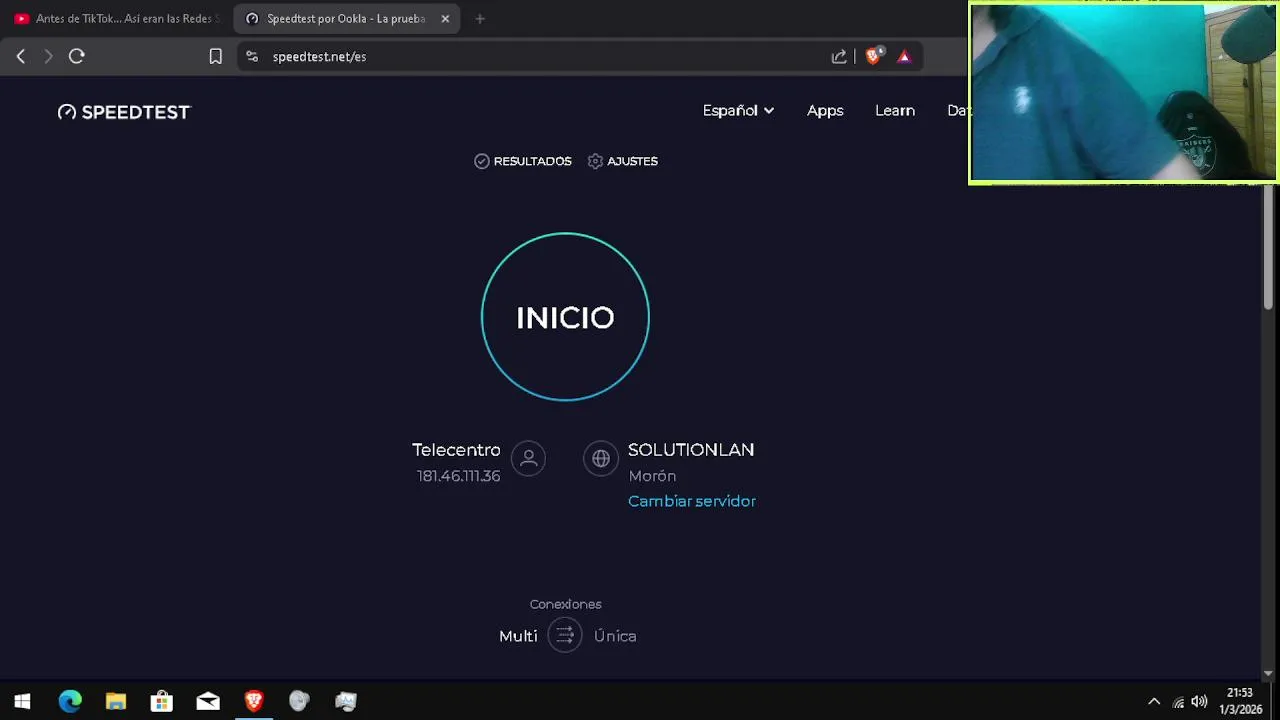Show hidden system tray icons
This screenshot has width=1280, height=720.
coord(1154,702)
